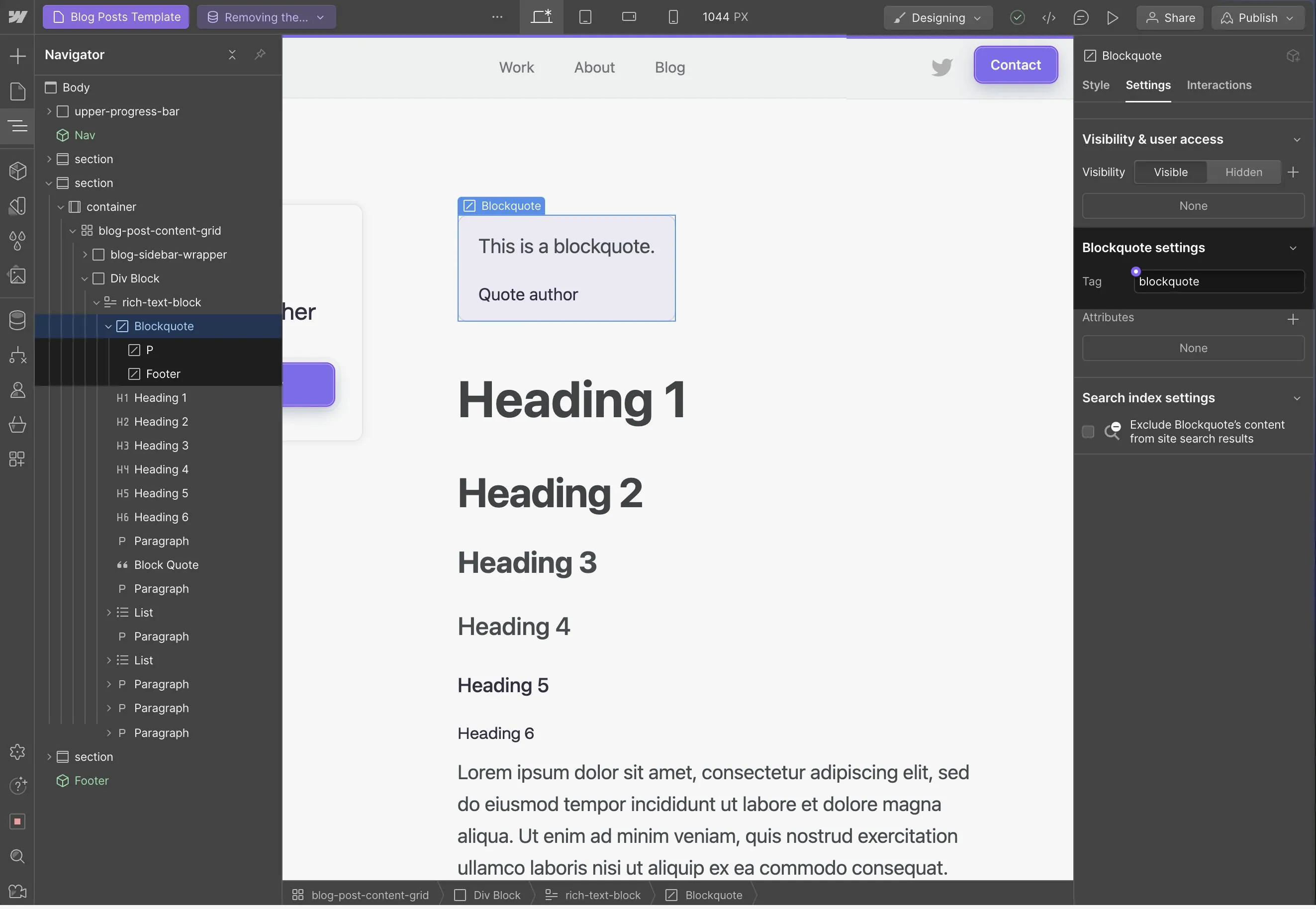Expand the blog-sidebar-wrapper node

[x=85, y=255]
